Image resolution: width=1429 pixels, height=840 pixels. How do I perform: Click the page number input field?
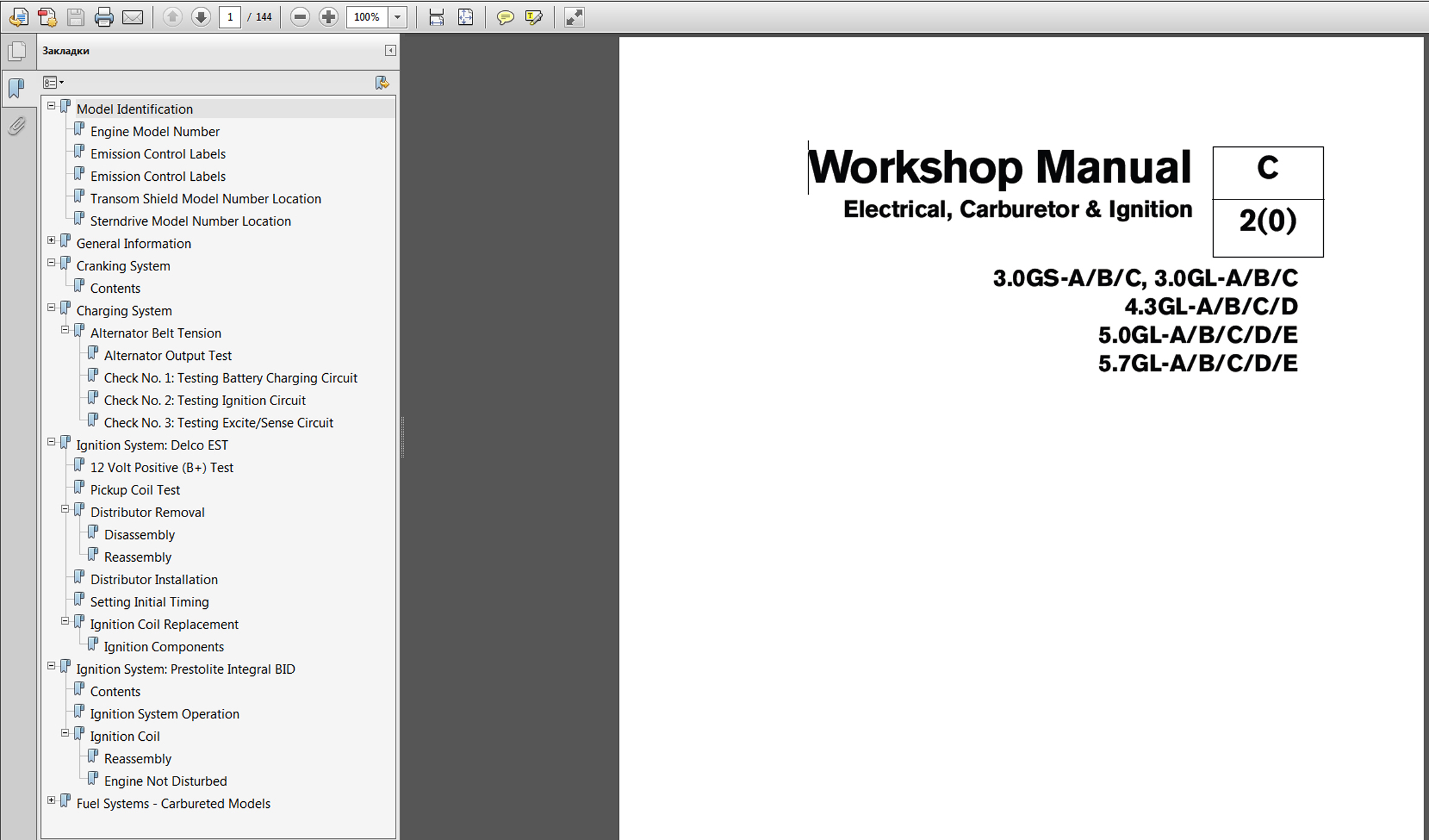[230, 17]
